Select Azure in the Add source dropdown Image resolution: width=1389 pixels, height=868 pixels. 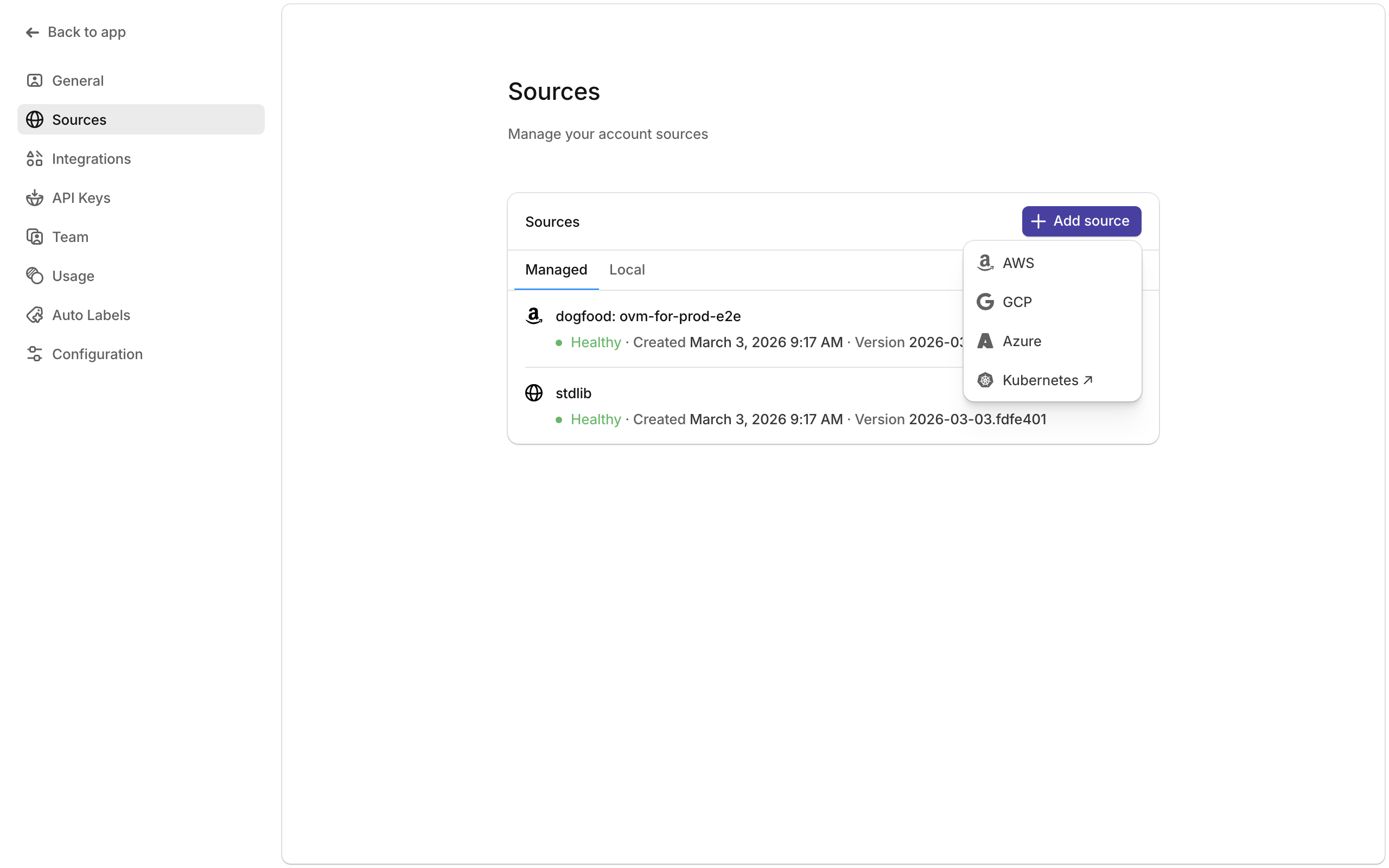click(1022, 341)
